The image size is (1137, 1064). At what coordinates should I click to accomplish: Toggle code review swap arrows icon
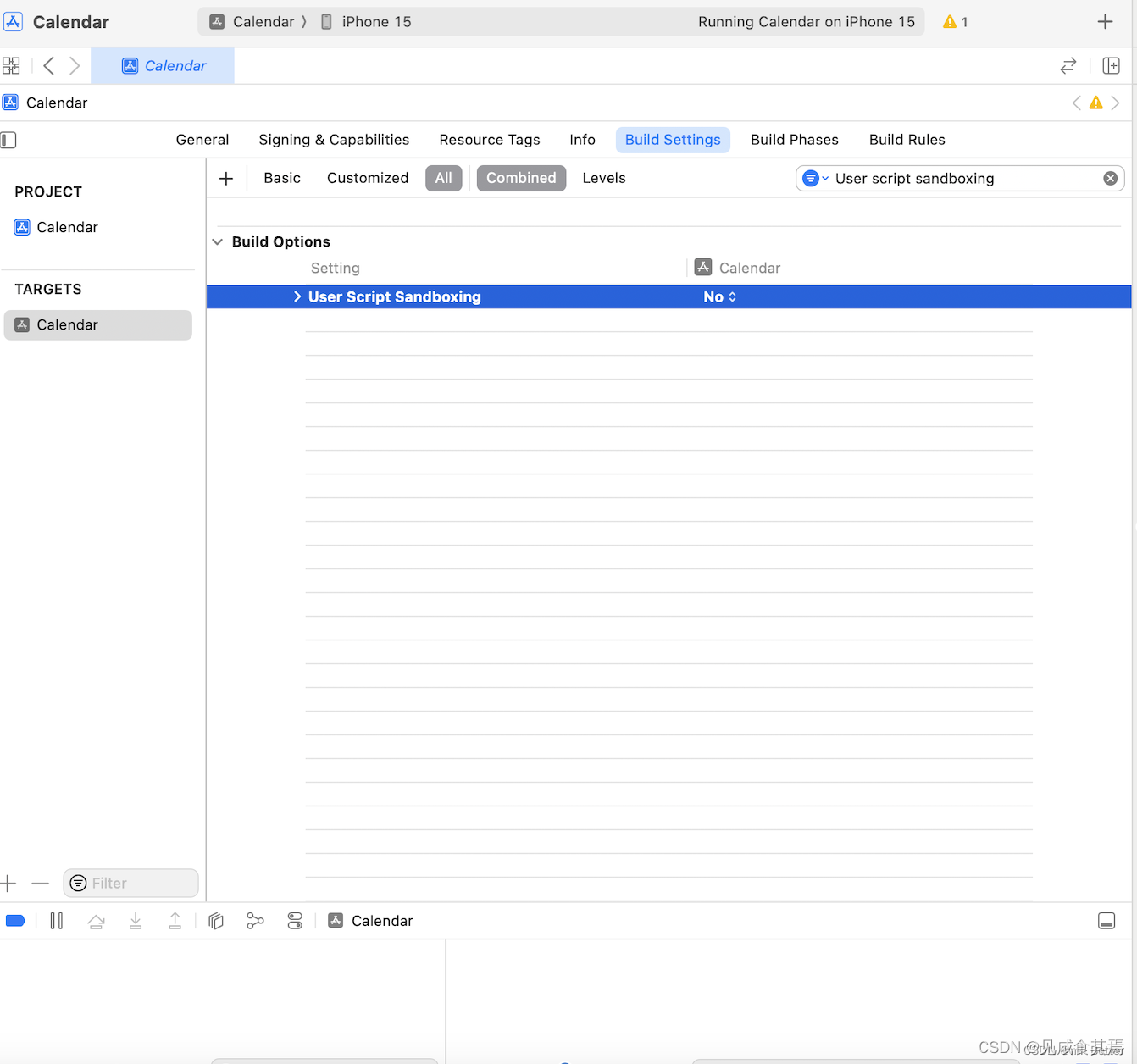coord(1068,65)
